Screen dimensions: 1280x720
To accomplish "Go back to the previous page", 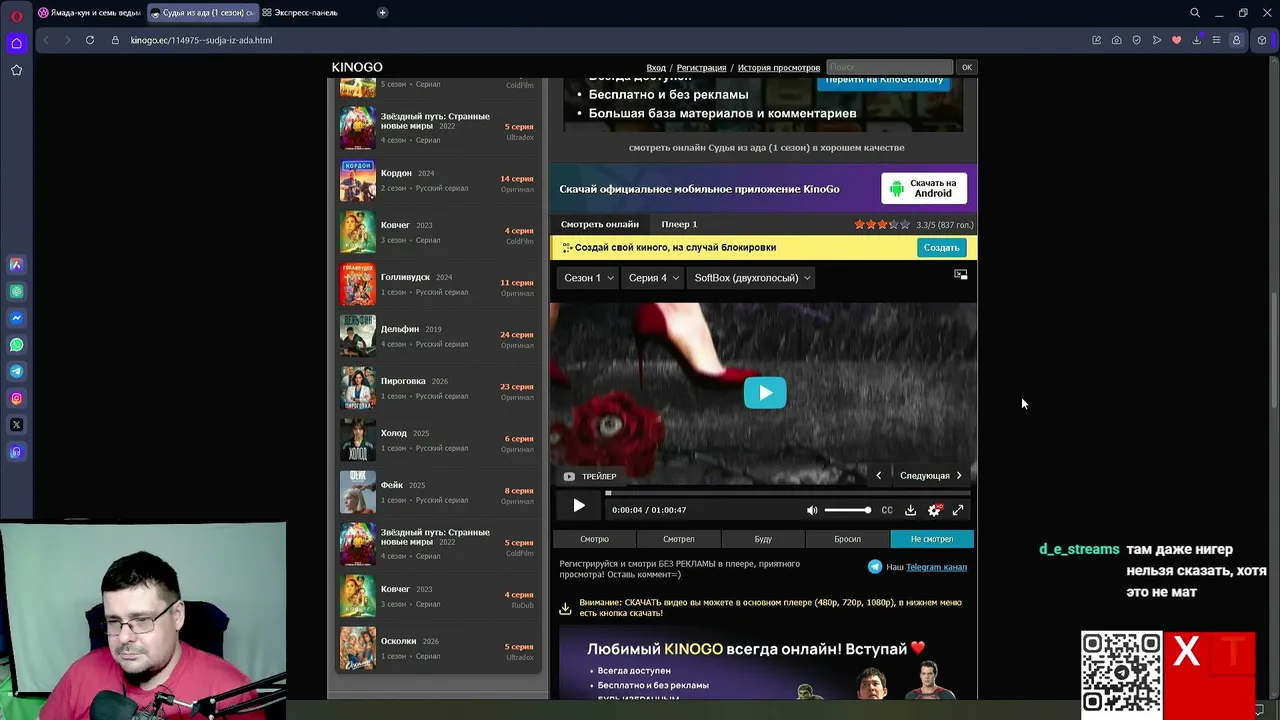I will pos(46,40).
